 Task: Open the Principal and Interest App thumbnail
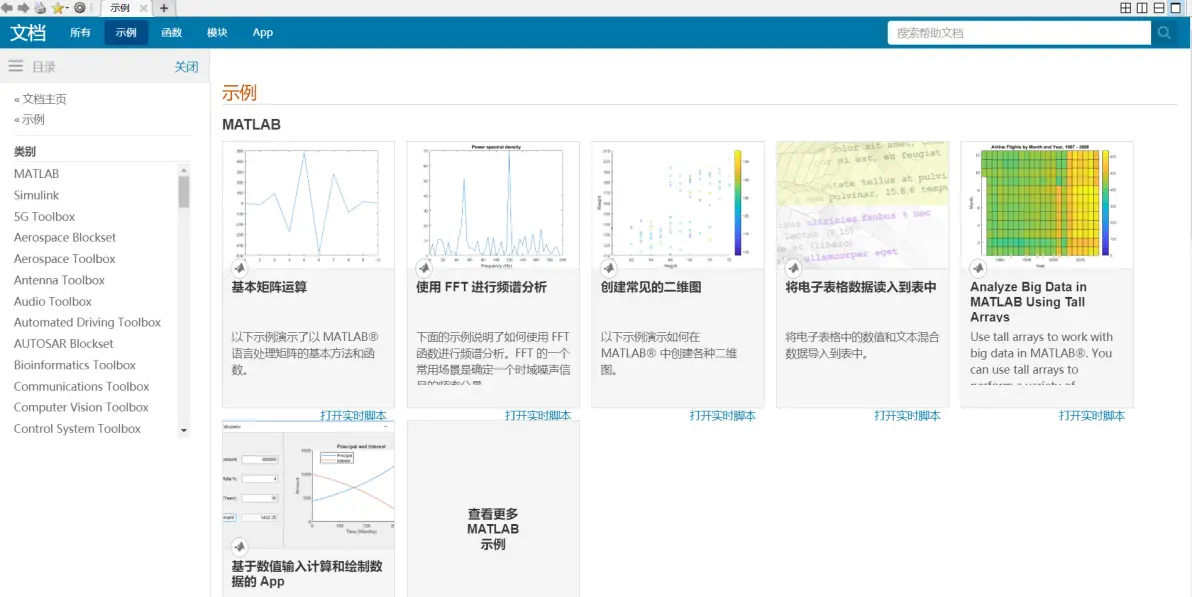click(x=308, y=484)
